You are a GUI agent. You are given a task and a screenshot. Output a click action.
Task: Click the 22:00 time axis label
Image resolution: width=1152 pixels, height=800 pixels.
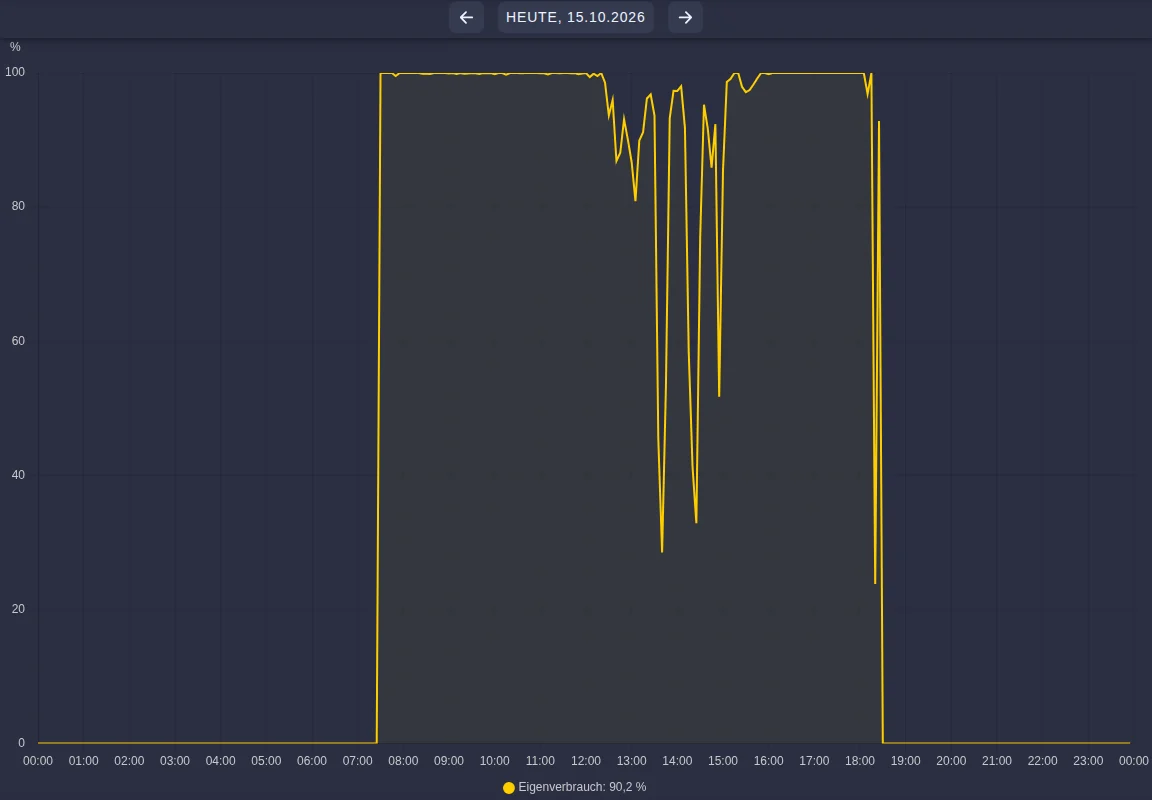(1043, 760)
